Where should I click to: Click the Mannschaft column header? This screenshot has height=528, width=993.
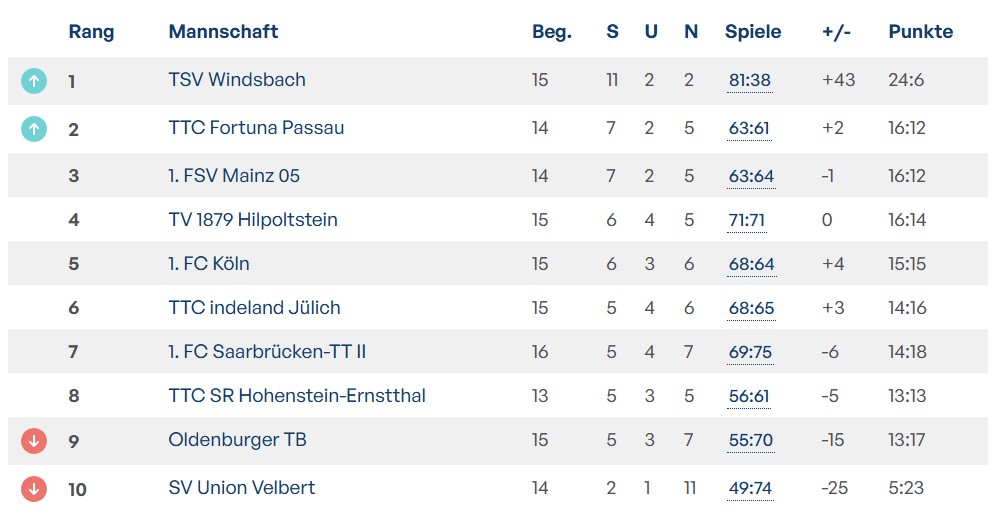click(223, 32)
